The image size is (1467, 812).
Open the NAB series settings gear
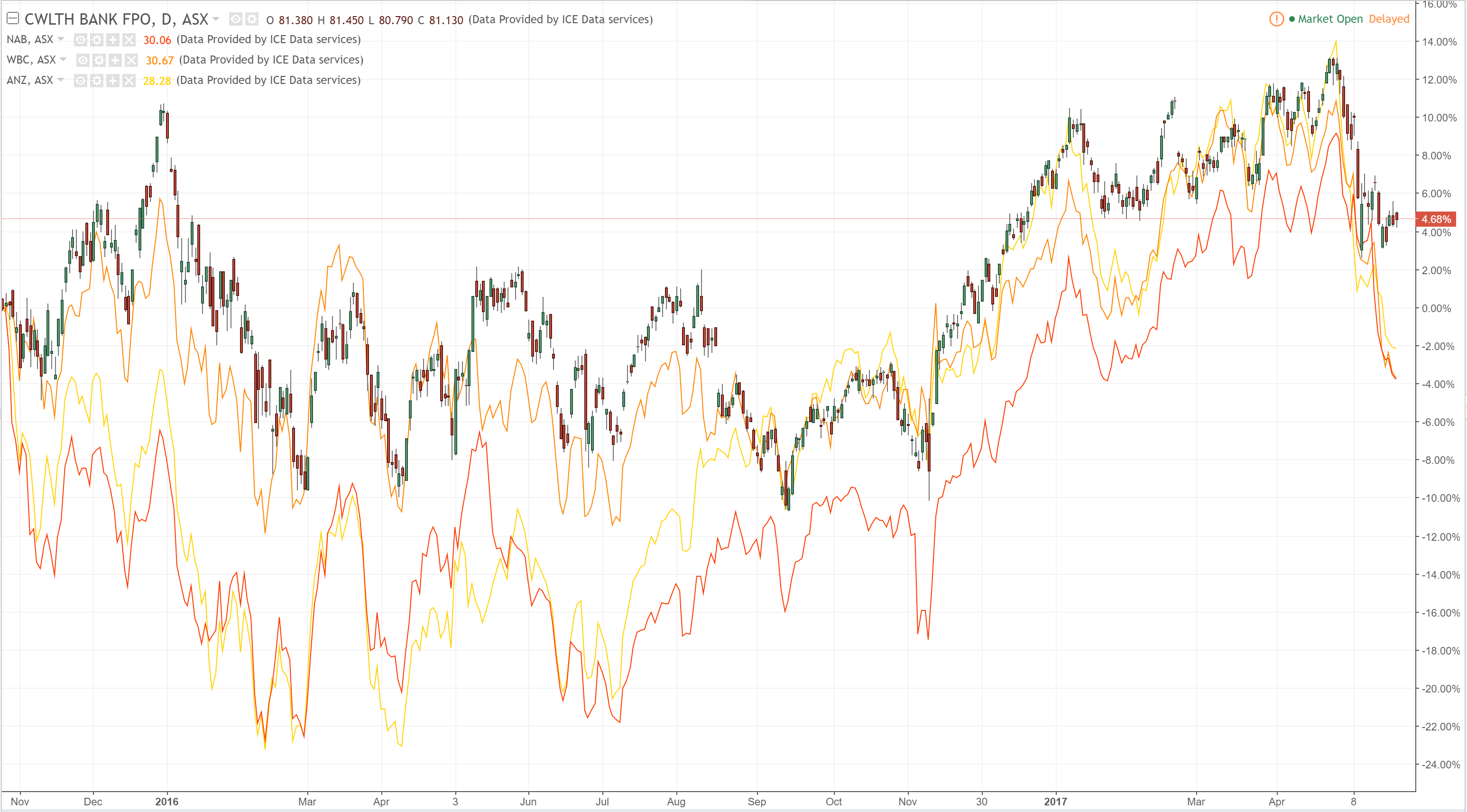click(97, 40)
